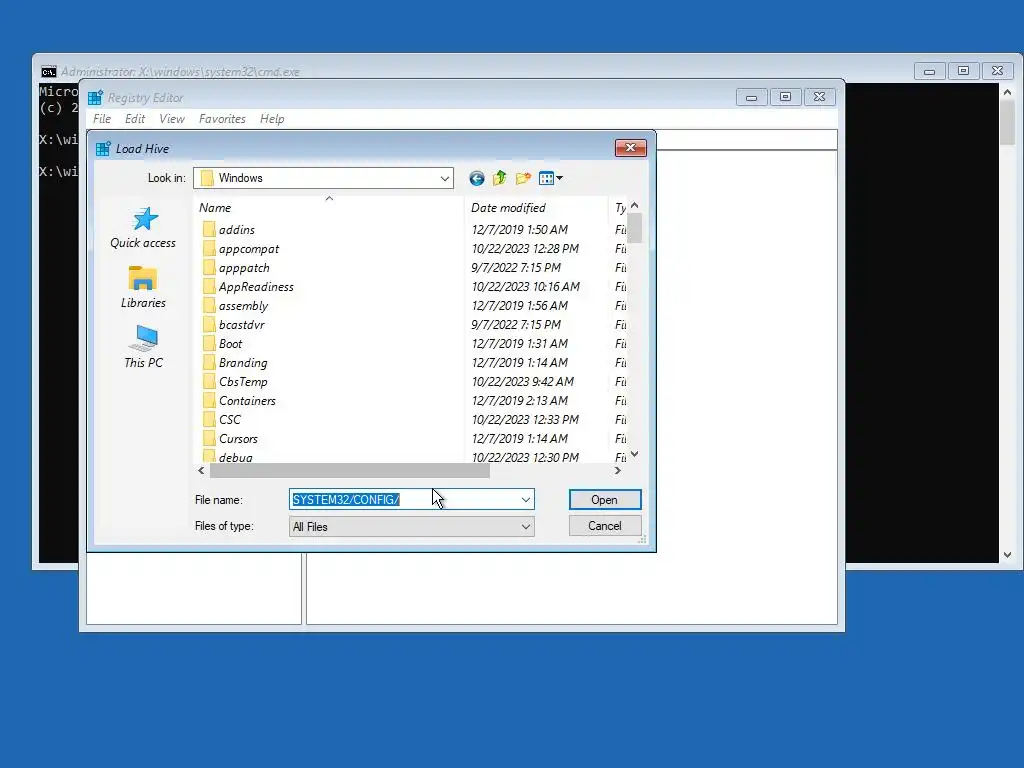The height and width of the screenshot is (768, 1024).
Task: Click the assembly folder icon
Action: (x=209, y=305)
